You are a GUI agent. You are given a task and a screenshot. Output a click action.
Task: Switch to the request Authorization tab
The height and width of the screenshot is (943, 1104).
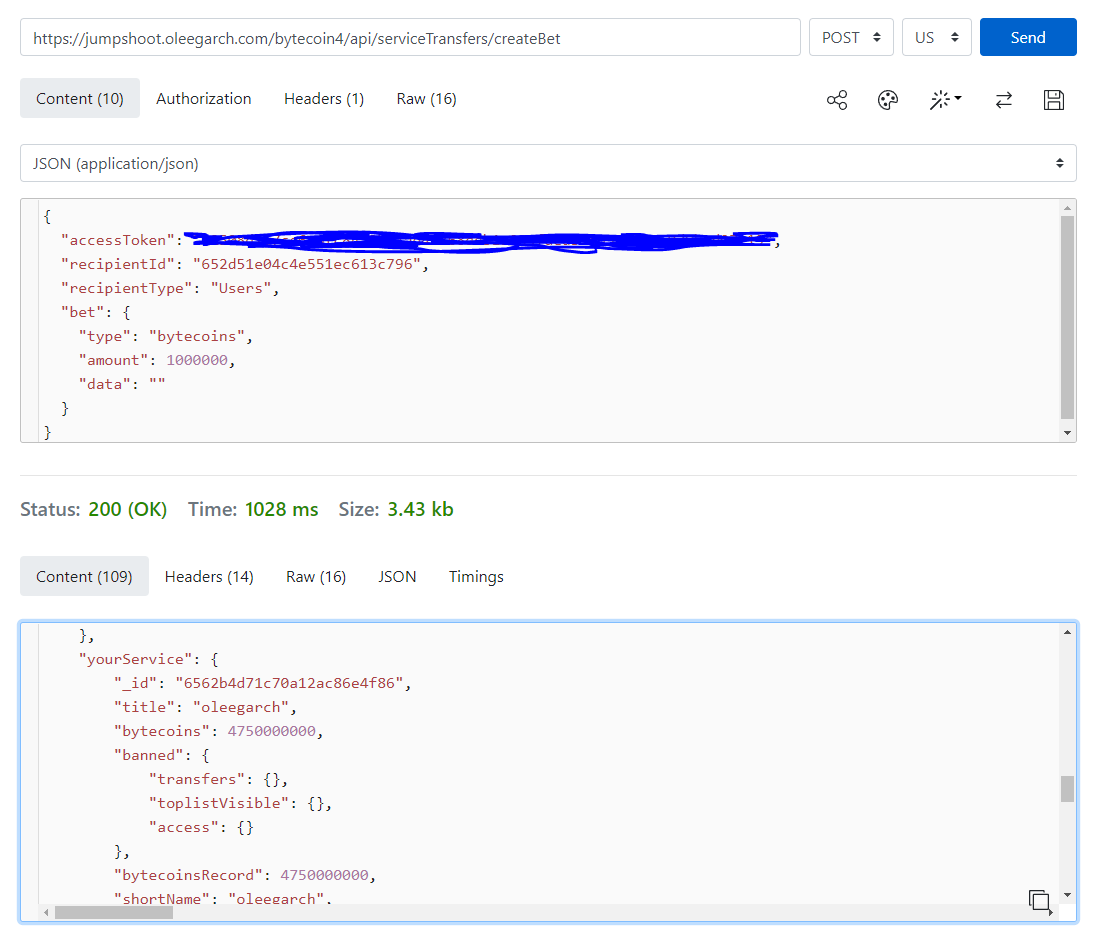[204, 98]
